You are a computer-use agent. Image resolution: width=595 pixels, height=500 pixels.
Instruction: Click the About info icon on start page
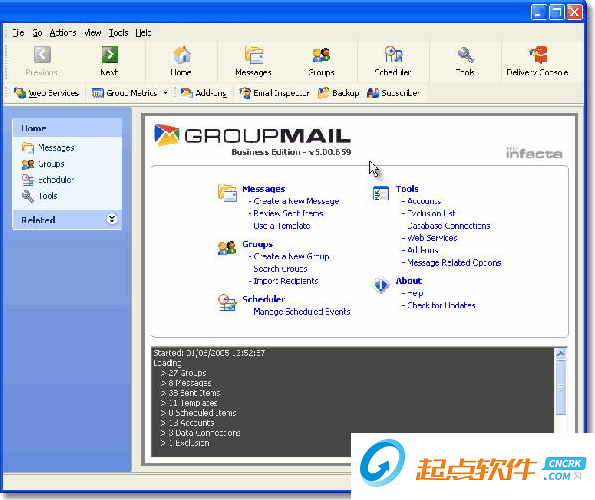tap(381, 285)
